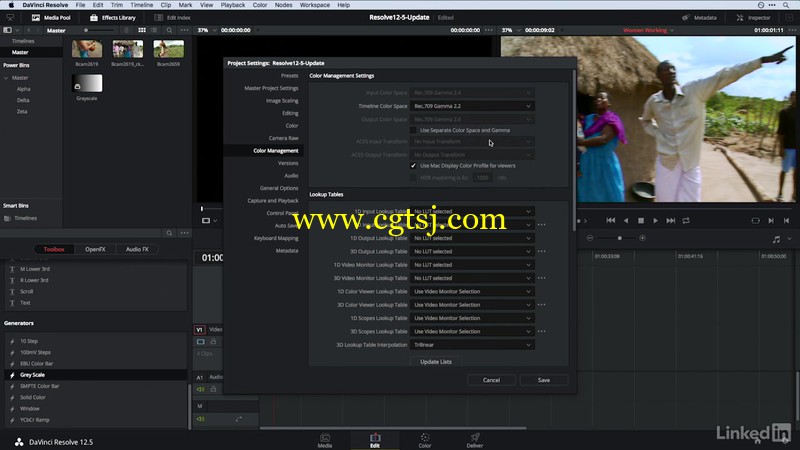Click Update Lists button
The width and height of the screenshot is (800, 450).
[x=436, y=362]
